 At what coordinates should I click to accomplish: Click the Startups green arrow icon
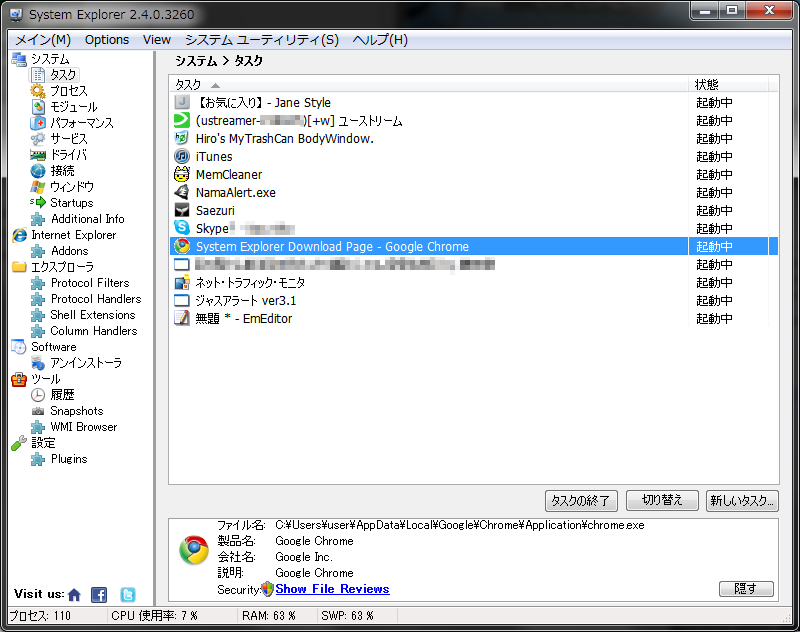click(x=38, y=203)
